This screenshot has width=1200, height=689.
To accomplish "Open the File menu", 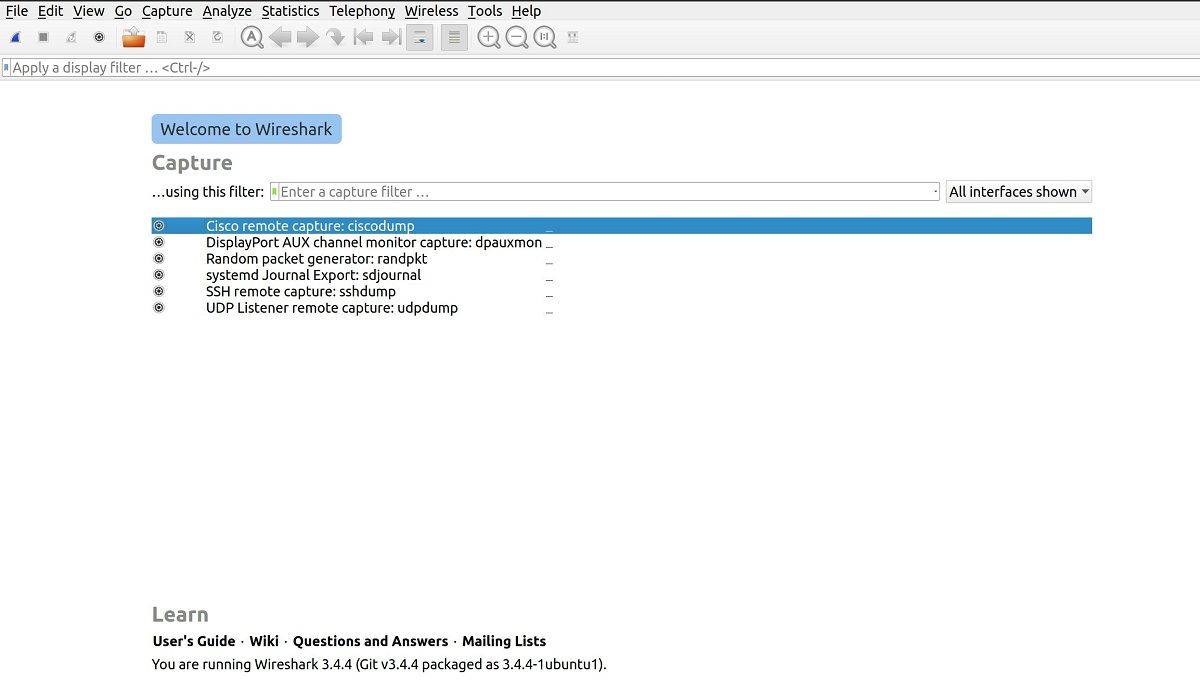I will click(x=17, y=11).
